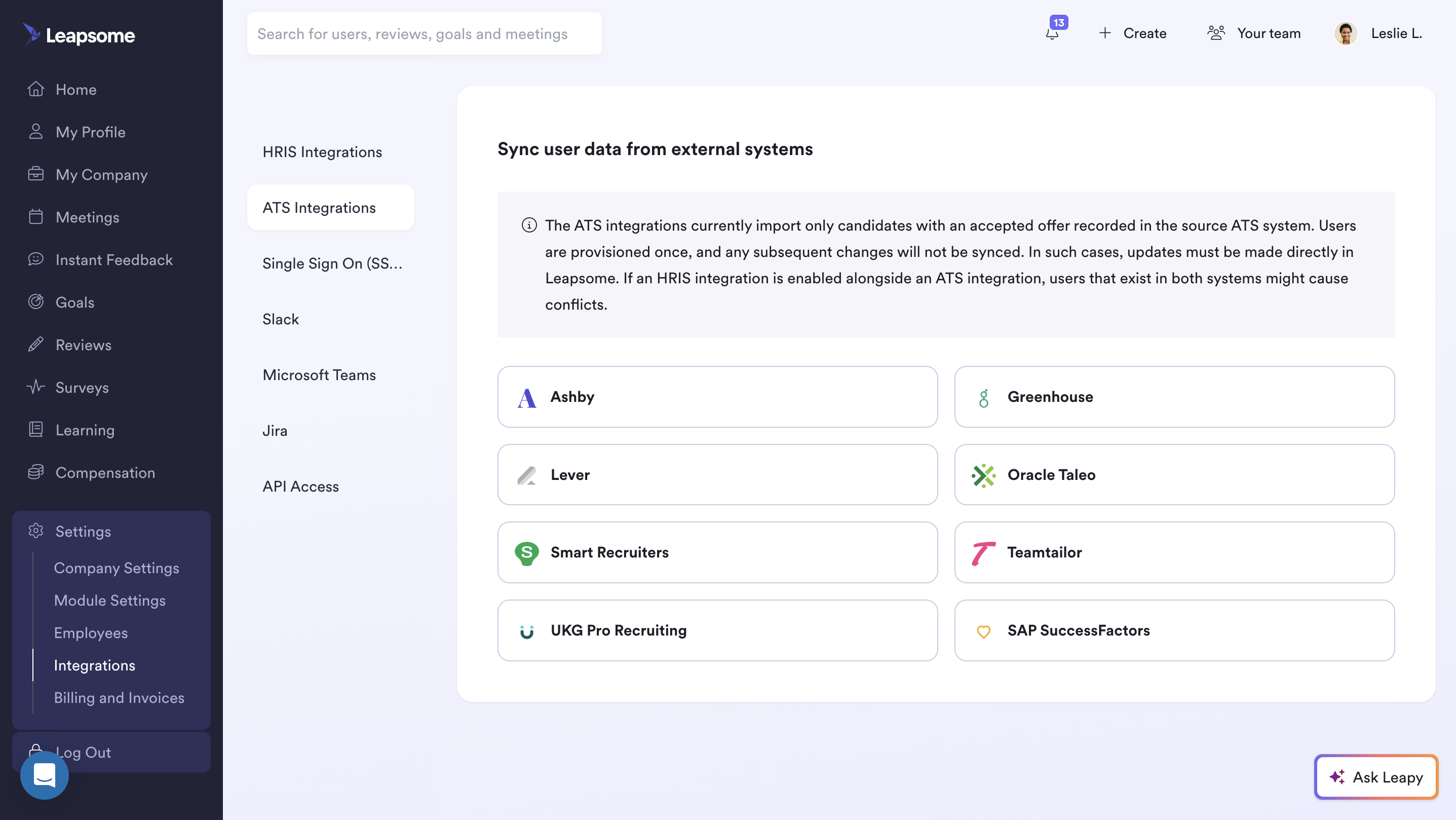The height and width of the screenshot is (820, 1456).
Task: Open the API Access tab
Action: [331, 486]
